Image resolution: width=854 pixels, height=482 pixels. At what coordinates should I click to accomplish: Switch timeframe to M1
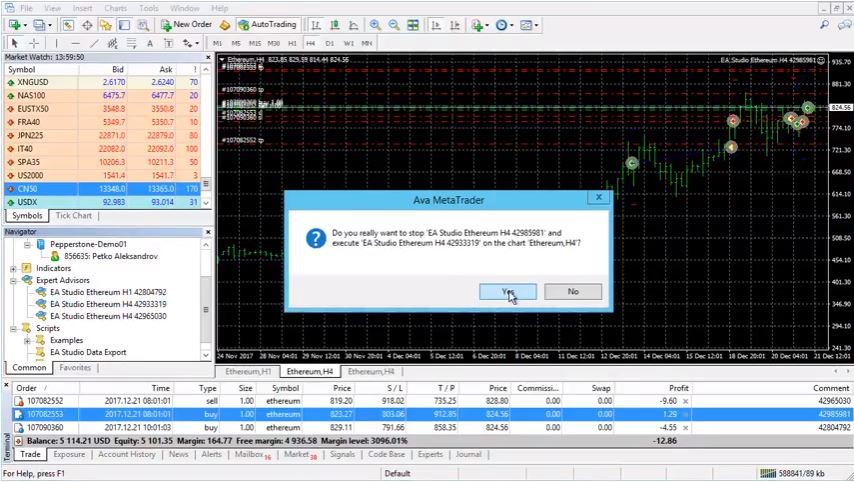pyautogui.click(x=217, y=43)
